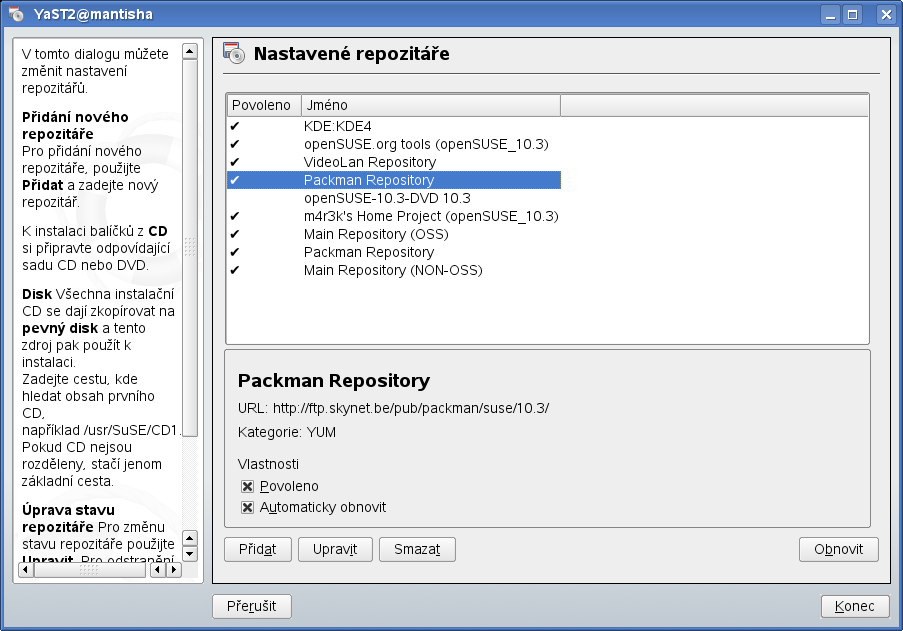Select the highlighted Packman Repository row
The image size is (903, 631).
click(x=394, y=180)
